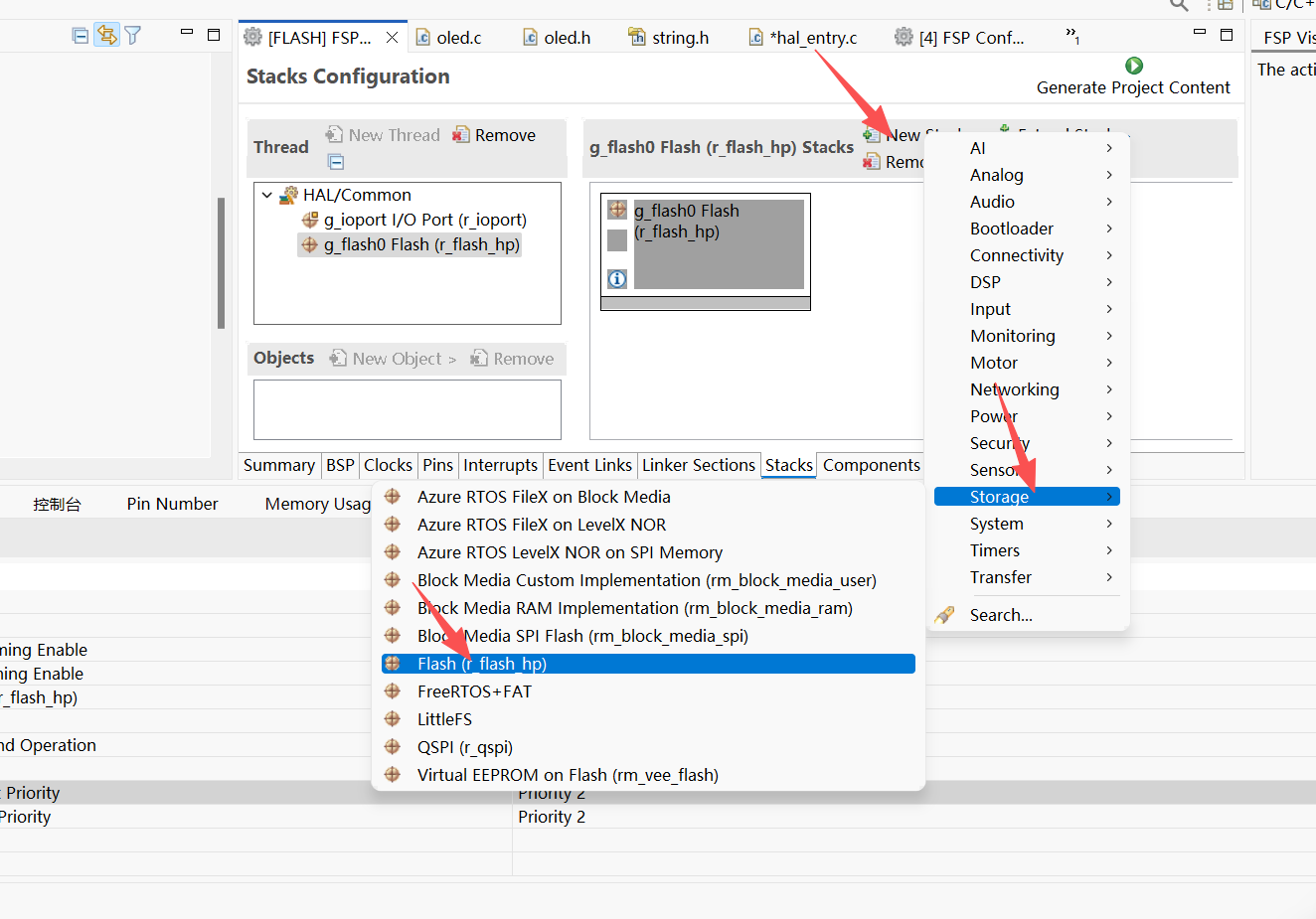This screenshot has width=1316, height=919.
Task: Click the vertical scrollbar in the left panel
Action: pos(221,262)
